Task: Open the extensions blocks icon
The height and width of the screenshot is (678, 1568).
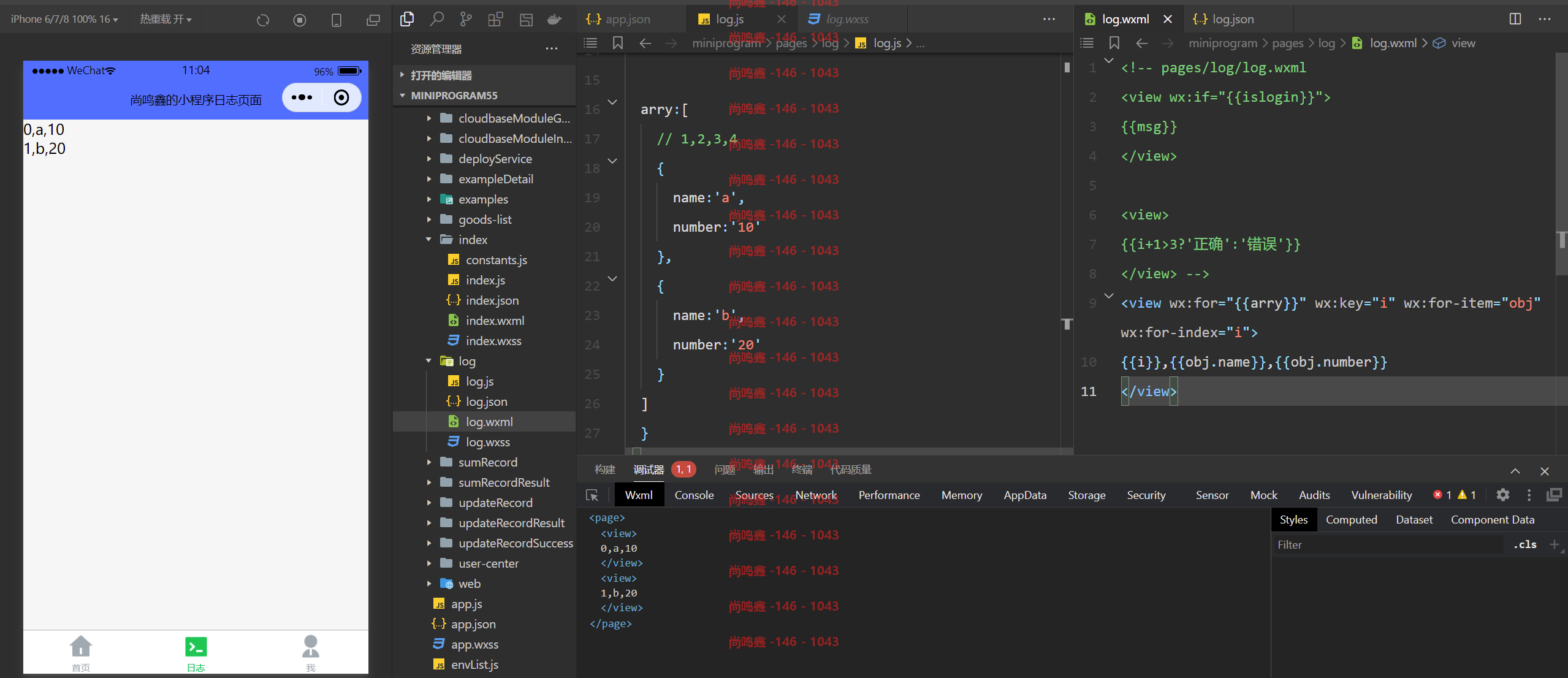Action: (x=495, y=20)
